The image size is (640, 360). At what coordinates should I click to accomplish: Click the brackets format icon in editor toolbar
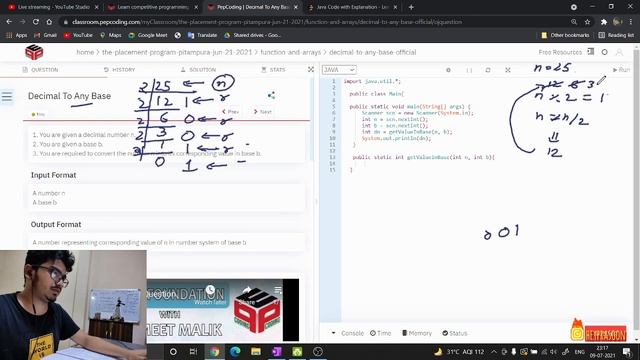point(469,70)
